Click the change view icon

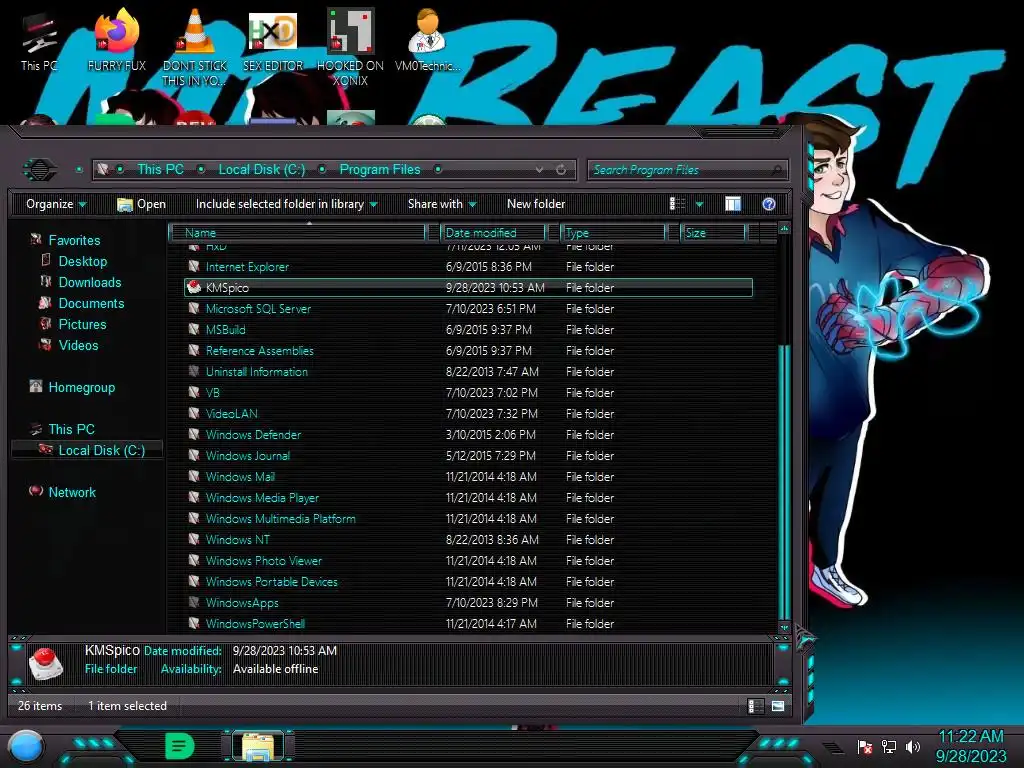tap(678, 204)
